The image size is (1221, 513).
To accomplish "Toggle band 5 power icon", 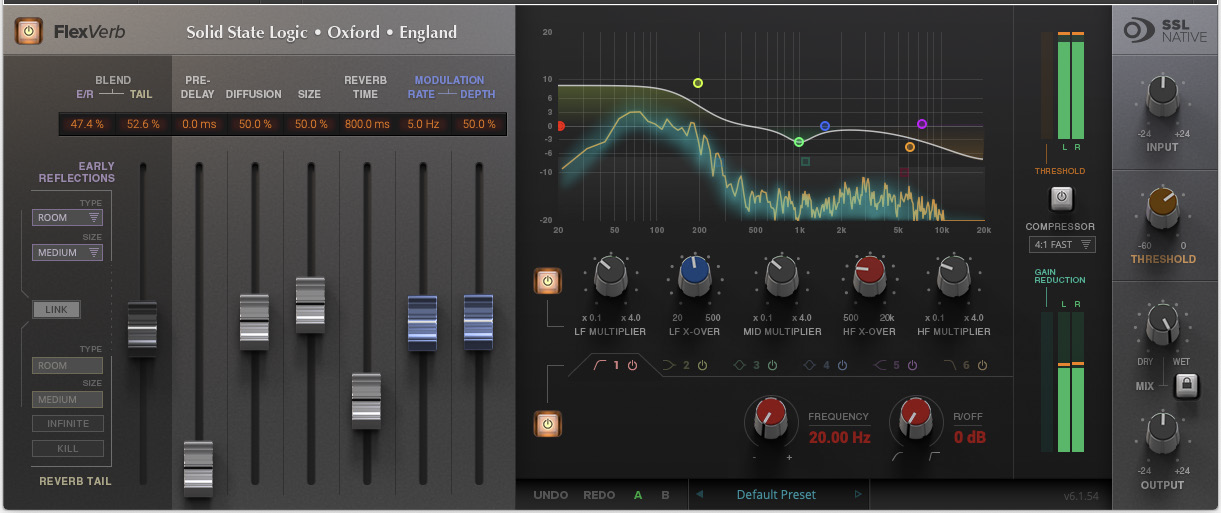I will 912,366.
